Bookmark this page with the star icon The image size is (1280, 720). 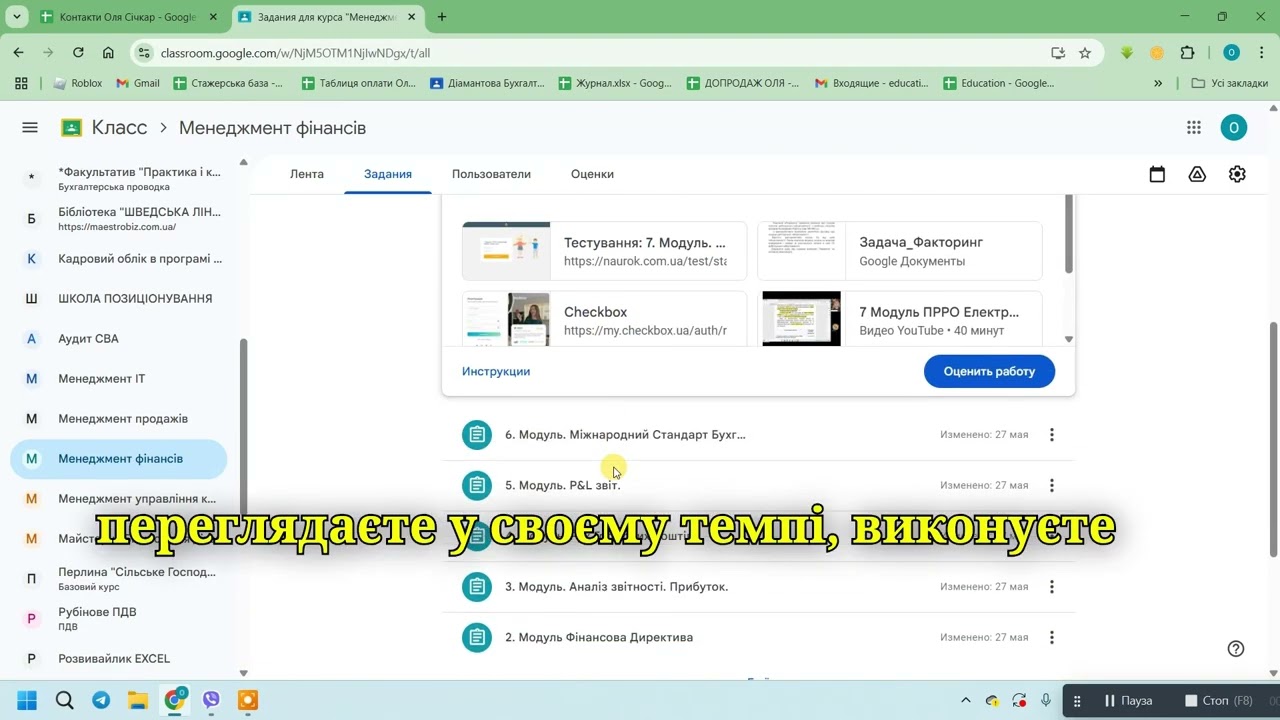coord(1085,53)
